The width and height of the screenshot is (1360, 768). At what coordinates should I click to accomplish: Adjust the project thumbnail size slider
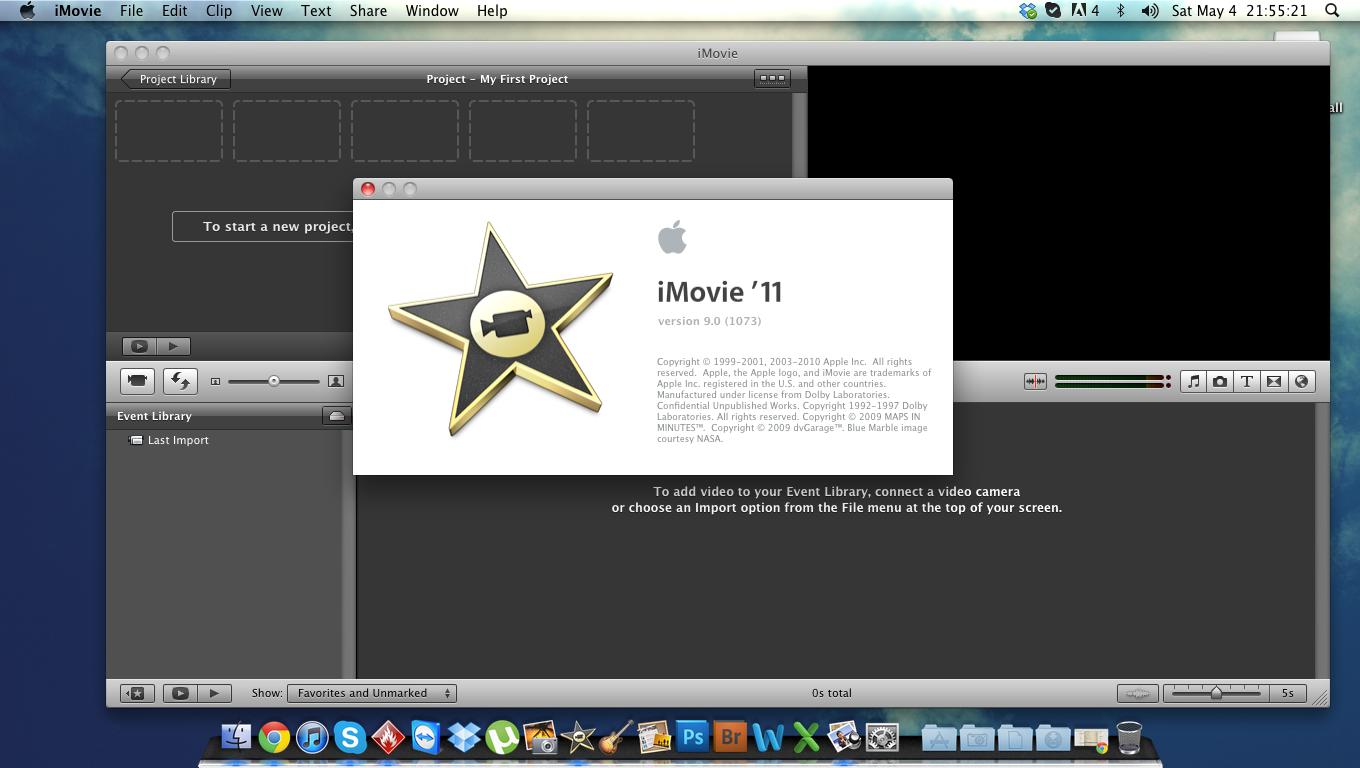273,381
